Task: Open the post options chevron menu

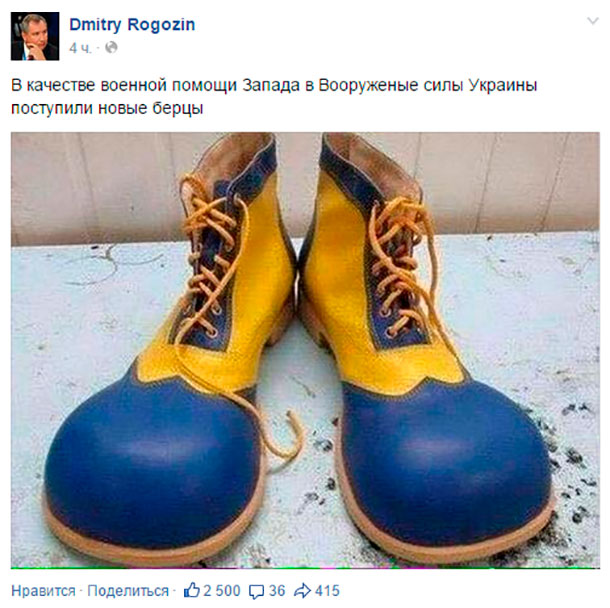Action: point(592,21)
